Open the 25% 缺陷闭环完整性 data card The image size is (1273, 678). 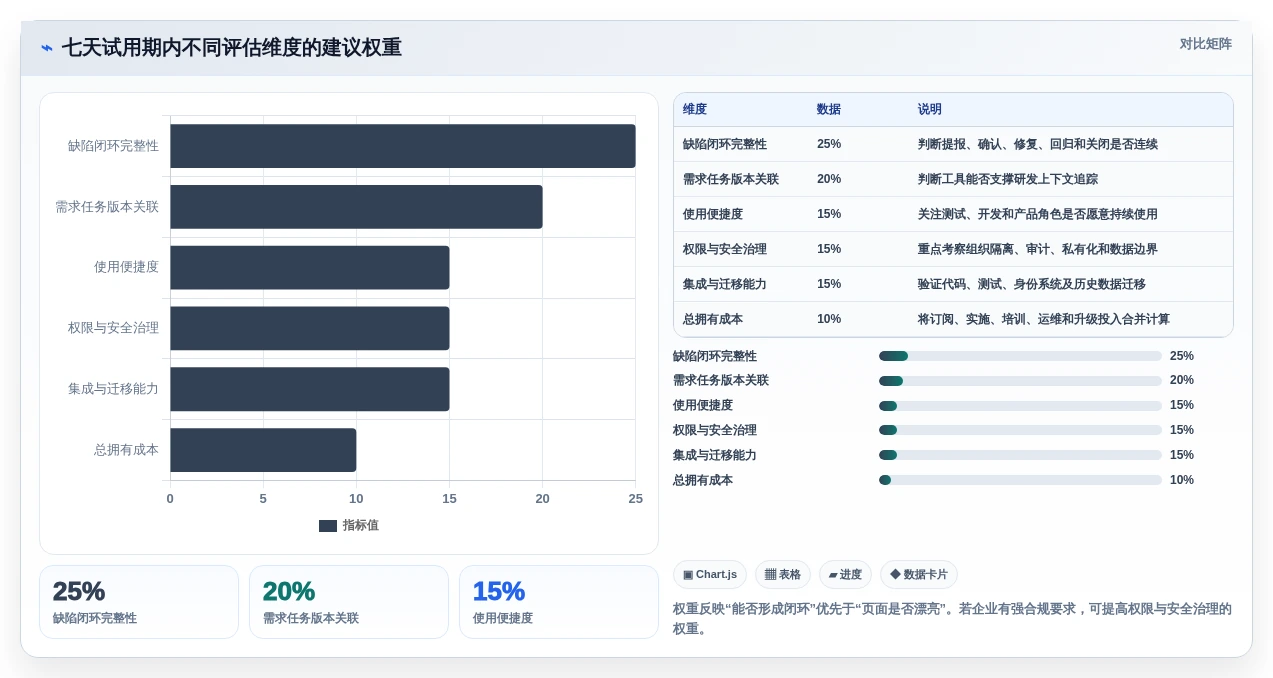pyautogui.click(x=139, y=602)
